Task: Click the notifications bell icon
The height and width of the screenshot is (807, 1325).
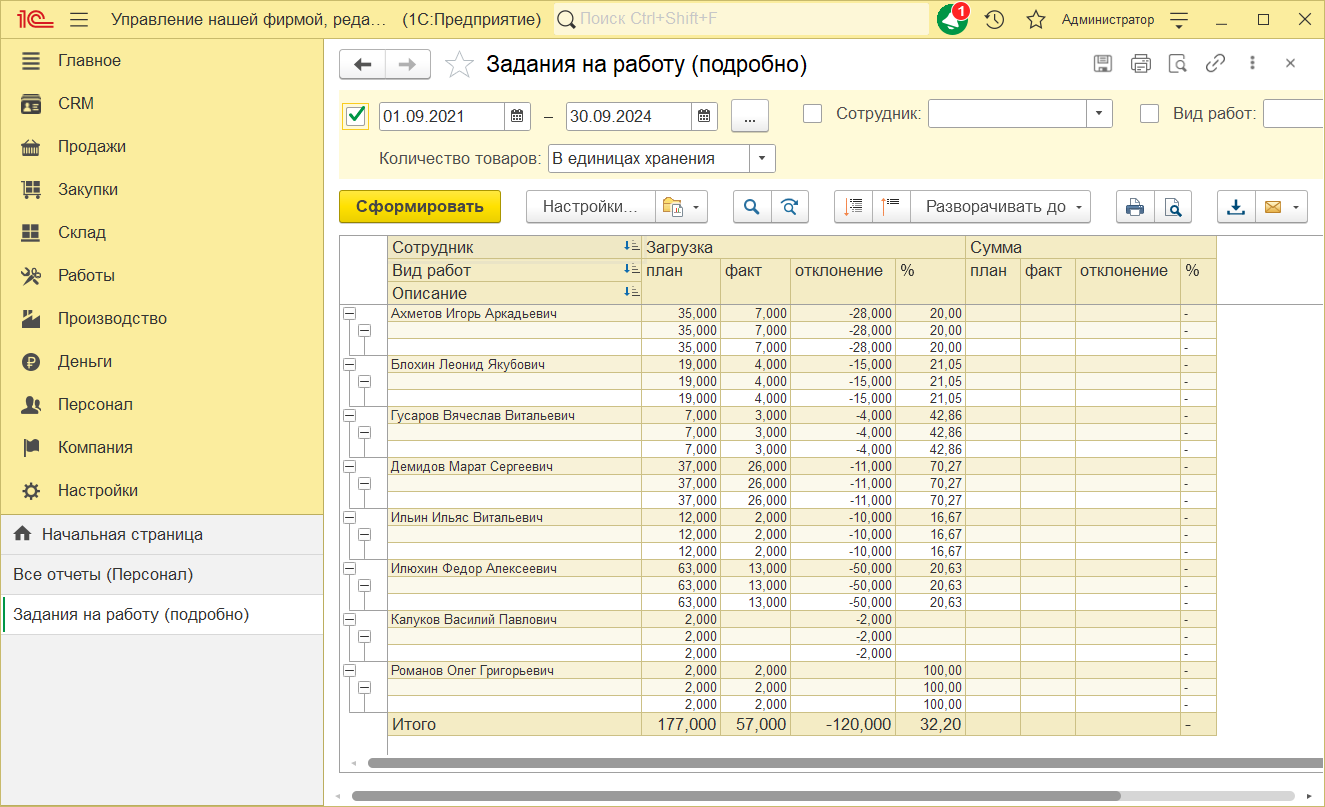Action: [951, 20]
